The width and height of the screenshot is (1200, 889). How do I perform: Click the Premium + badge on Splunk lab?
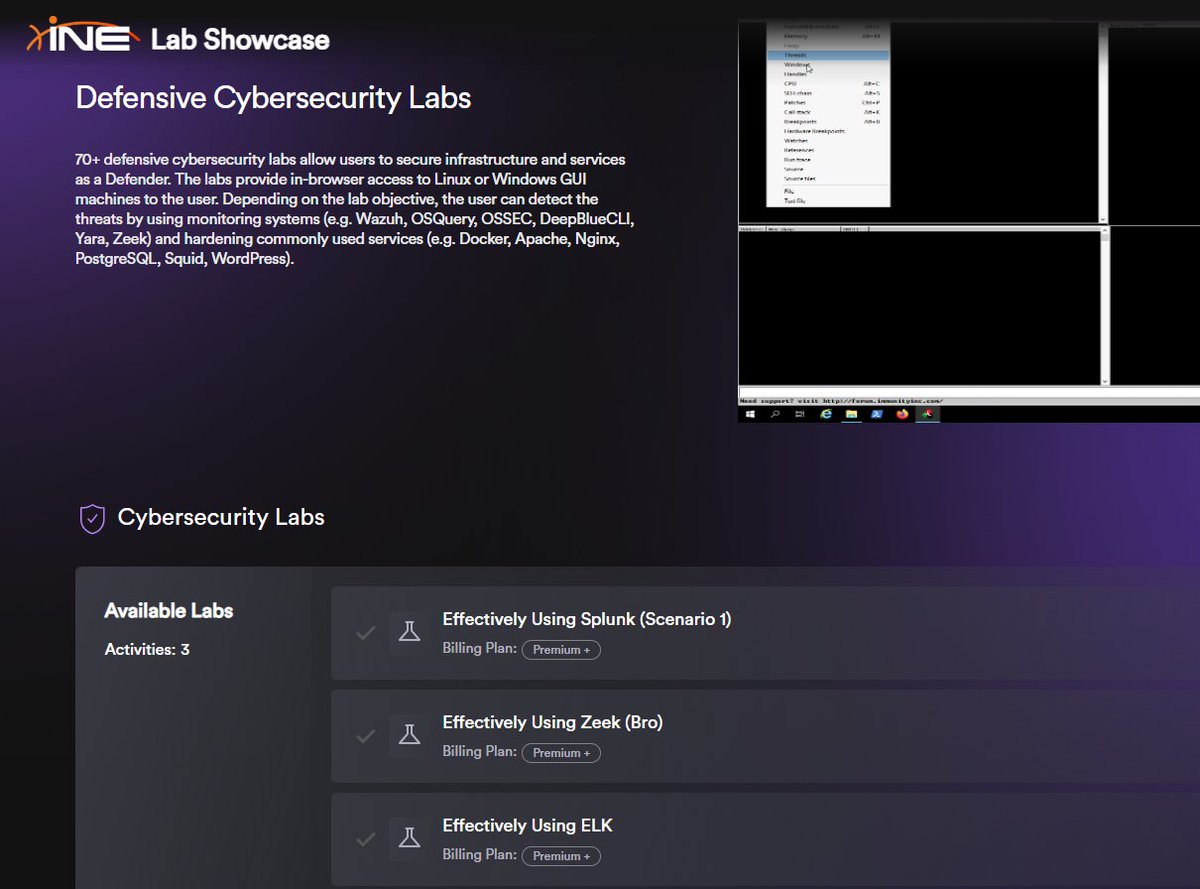pyautogui.click(x=561, y=650)
